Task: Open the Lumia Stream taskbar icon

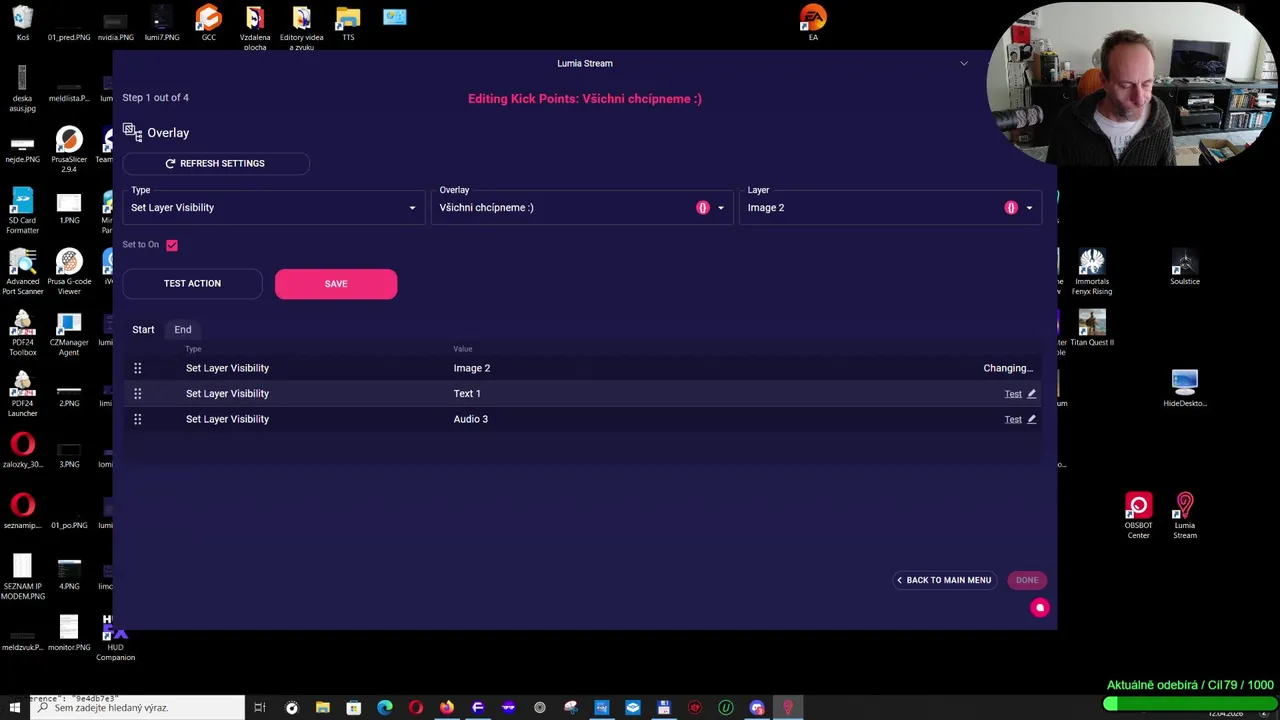Action: [x=788, y=708]
